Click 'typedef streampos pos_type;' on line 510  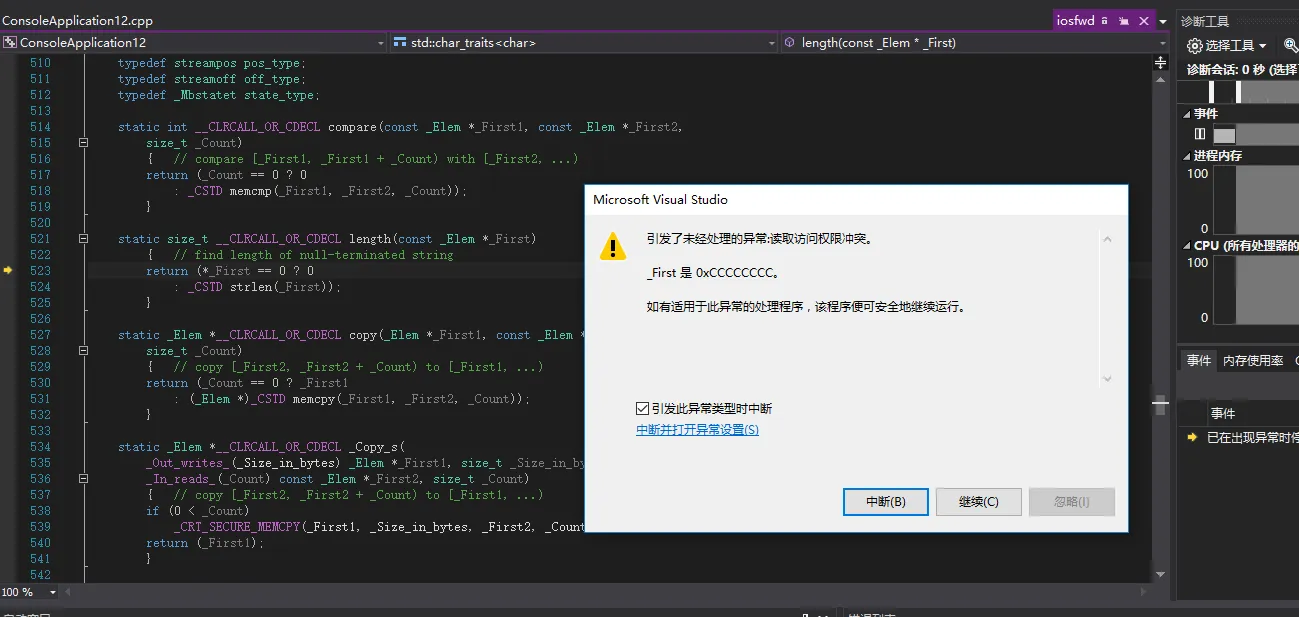212,63
